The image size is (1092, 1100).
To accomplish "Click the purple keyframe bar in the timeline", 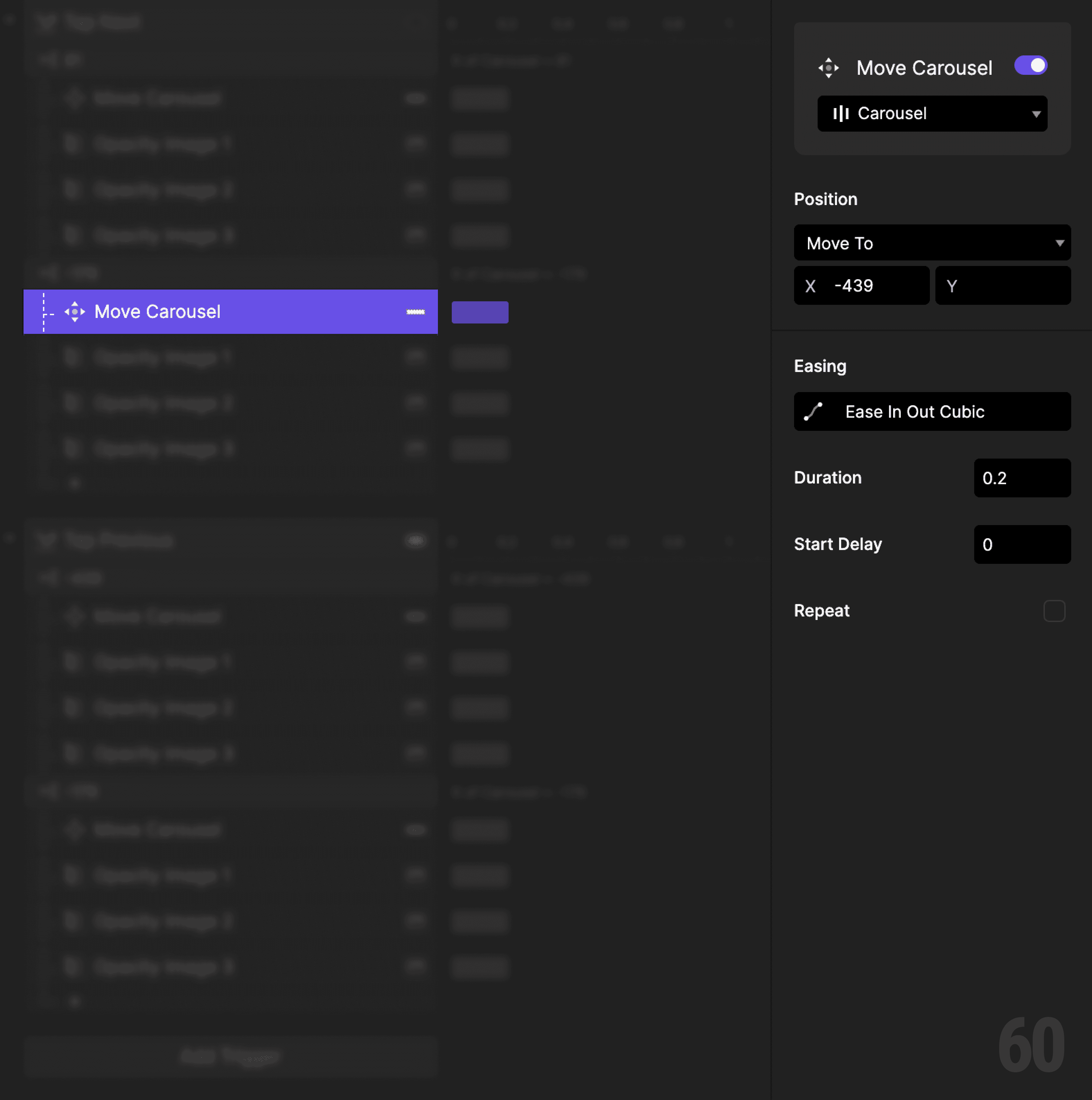I will click(479, 312).
